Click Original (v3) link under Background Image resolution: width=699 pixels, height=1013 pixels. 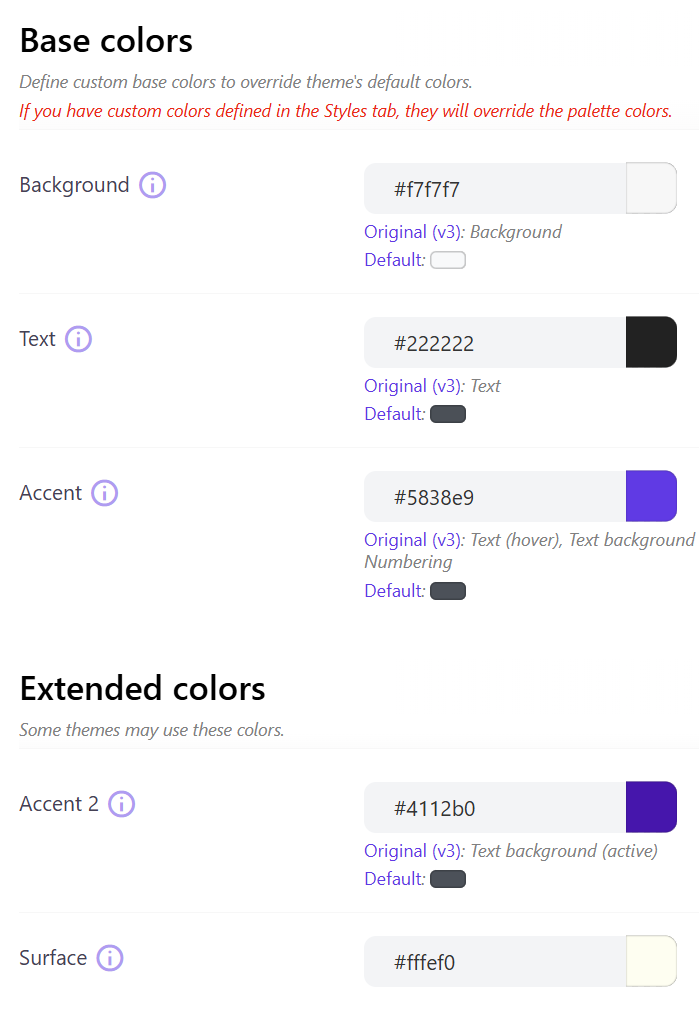pos(412,232)
